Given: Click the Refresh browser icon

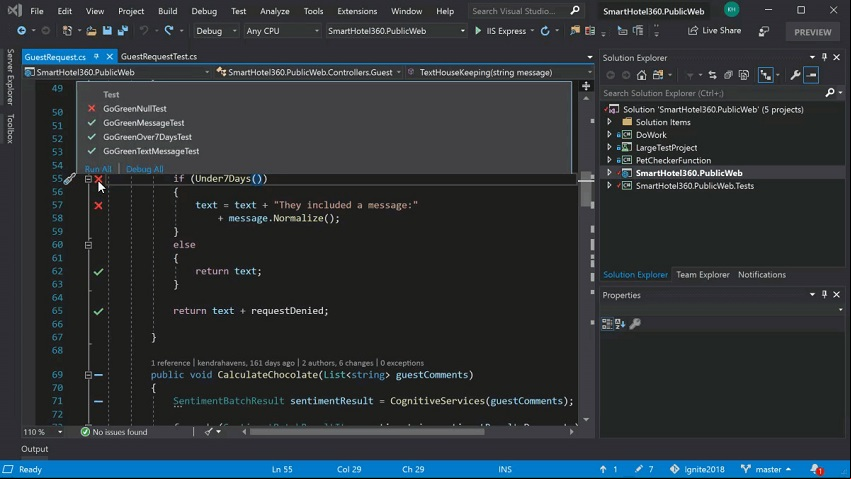Looking at the screenshot, I should coord(545,31).
